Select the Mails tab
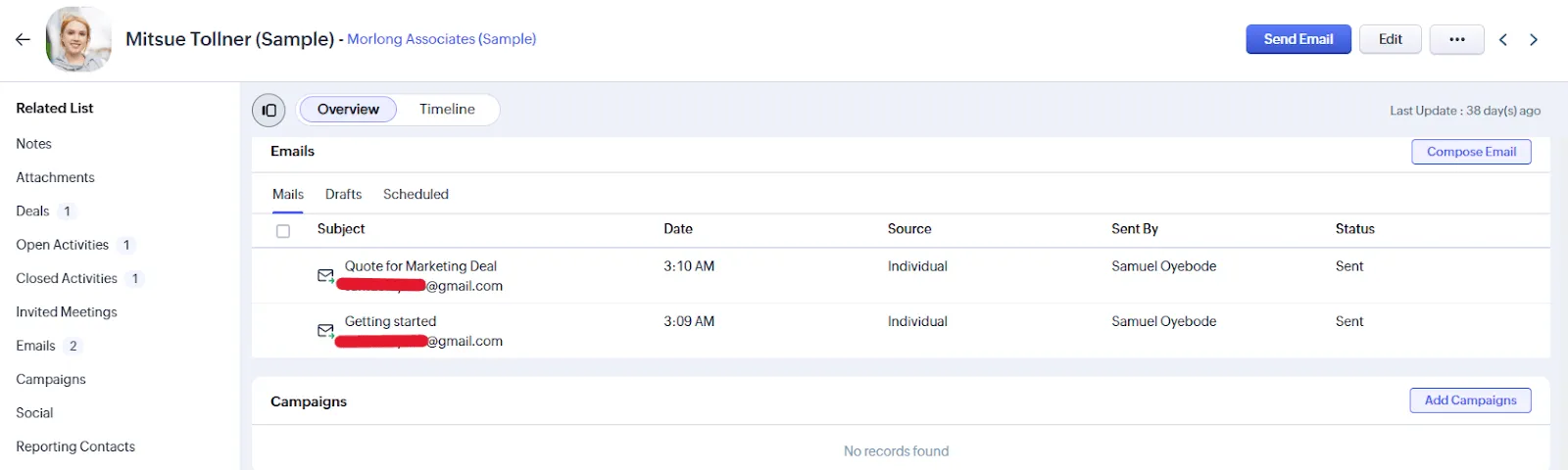The image size is (1568, 470). (288, 194)
